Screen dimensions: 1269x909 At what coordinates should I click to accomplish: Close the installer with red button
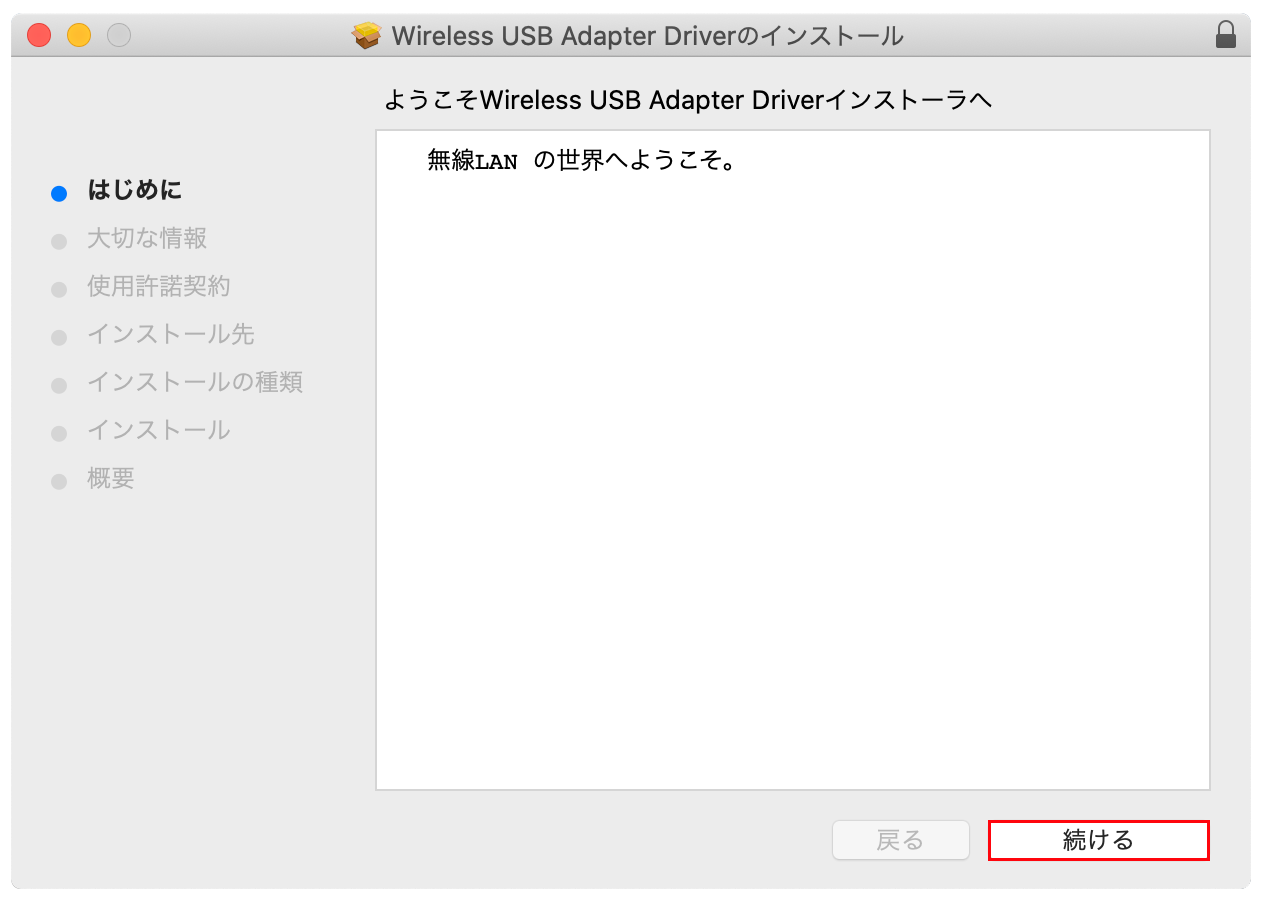[39, 36]
